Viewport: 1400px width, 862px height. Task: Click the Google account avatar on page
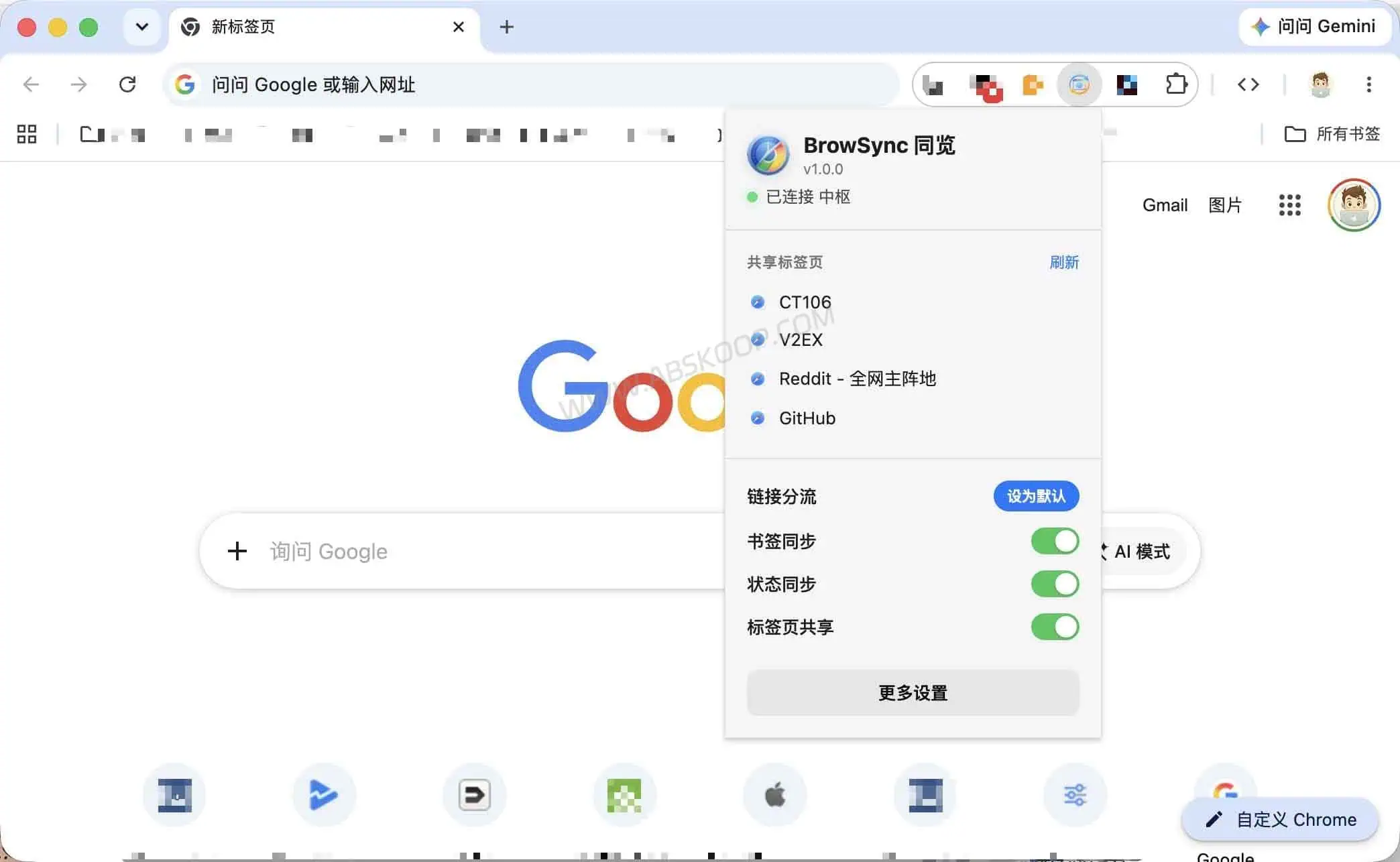click(1353, 205)
